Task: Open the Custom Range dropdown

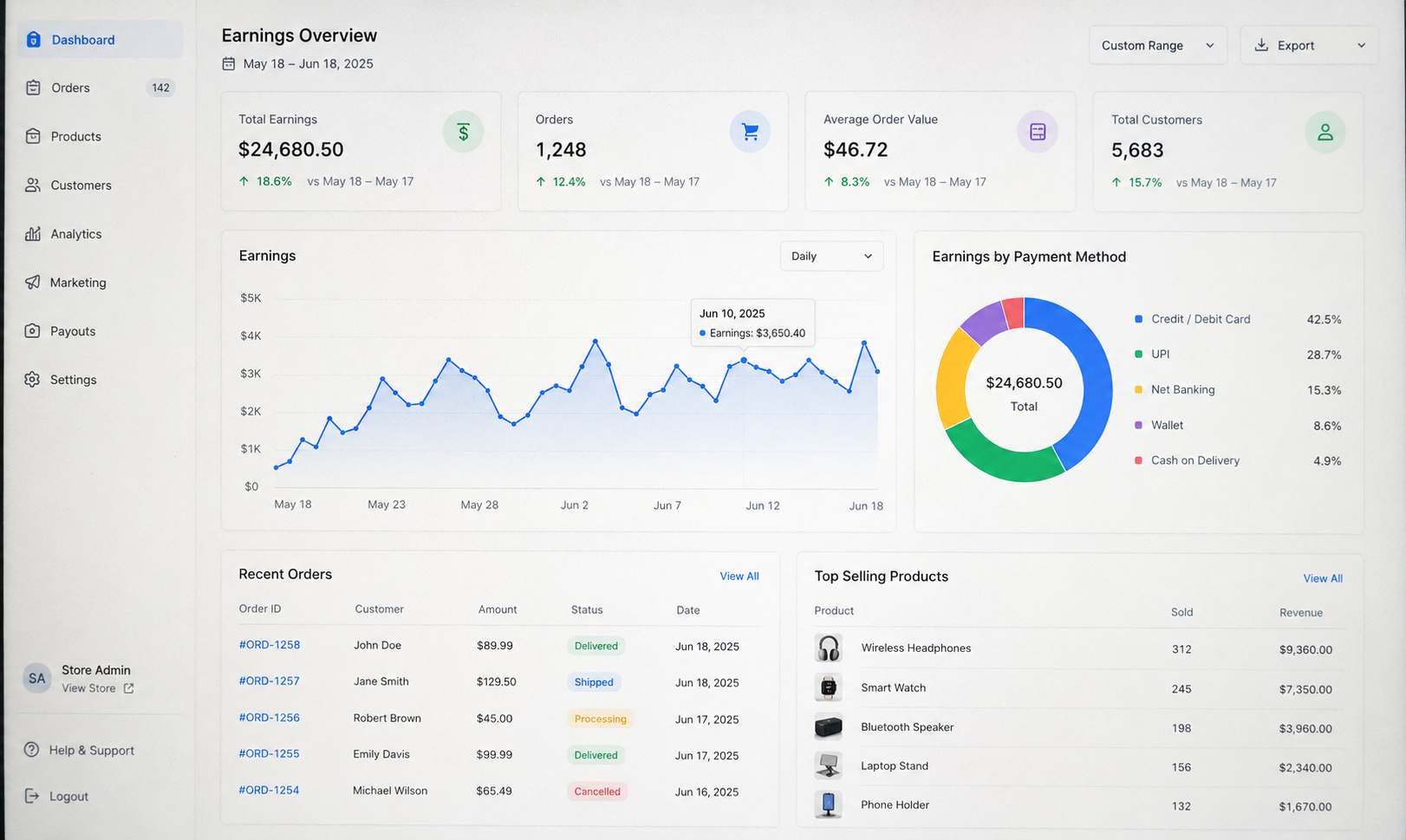Action: click(x=1157, y=45)
